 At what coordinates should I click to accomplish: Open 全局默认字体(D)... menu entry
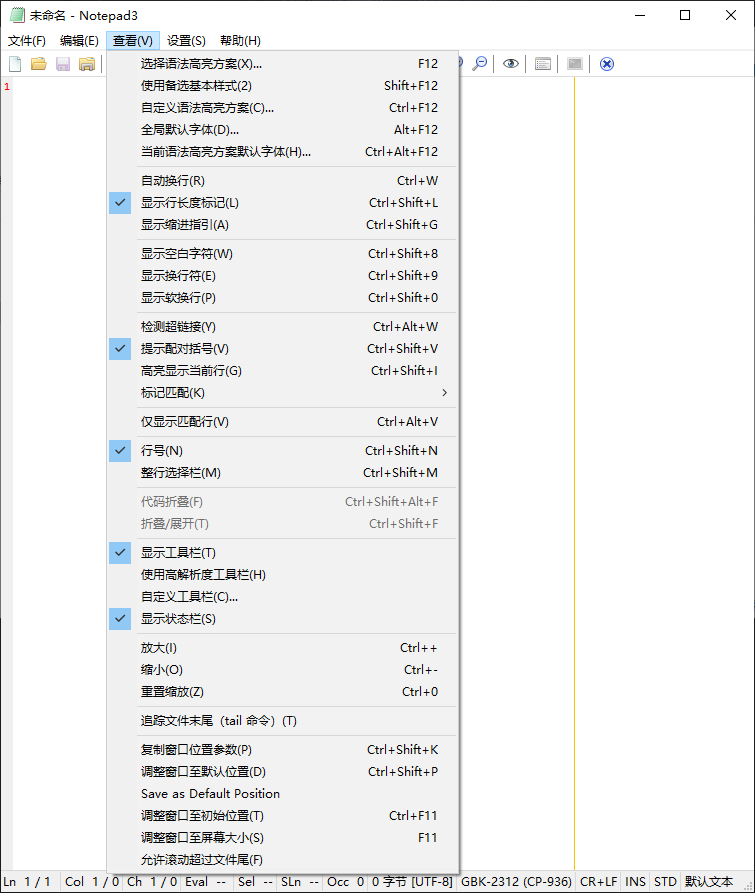[282, 130]
